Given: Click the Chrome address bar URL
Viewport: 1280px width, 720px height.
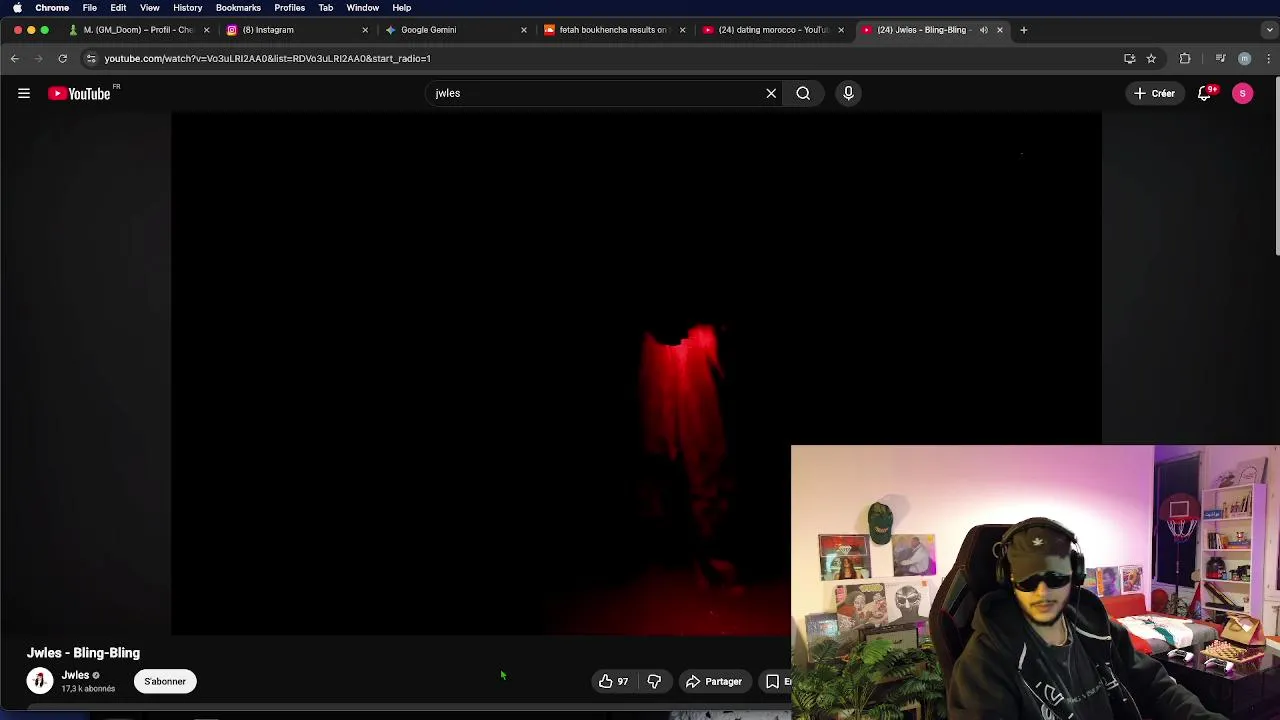Looking at the screenshot, I should 267,58.
